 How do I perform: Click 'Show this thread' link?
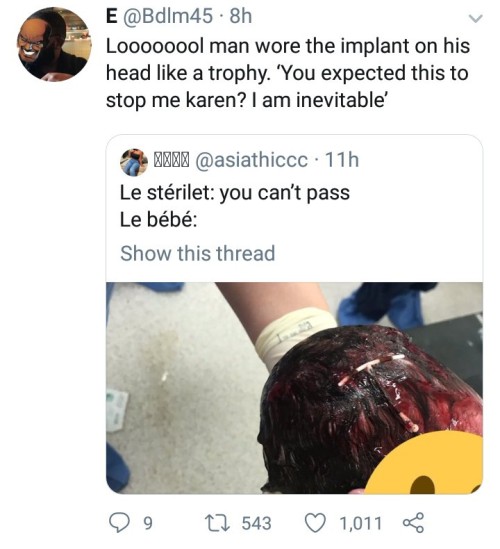click(197, 253)
